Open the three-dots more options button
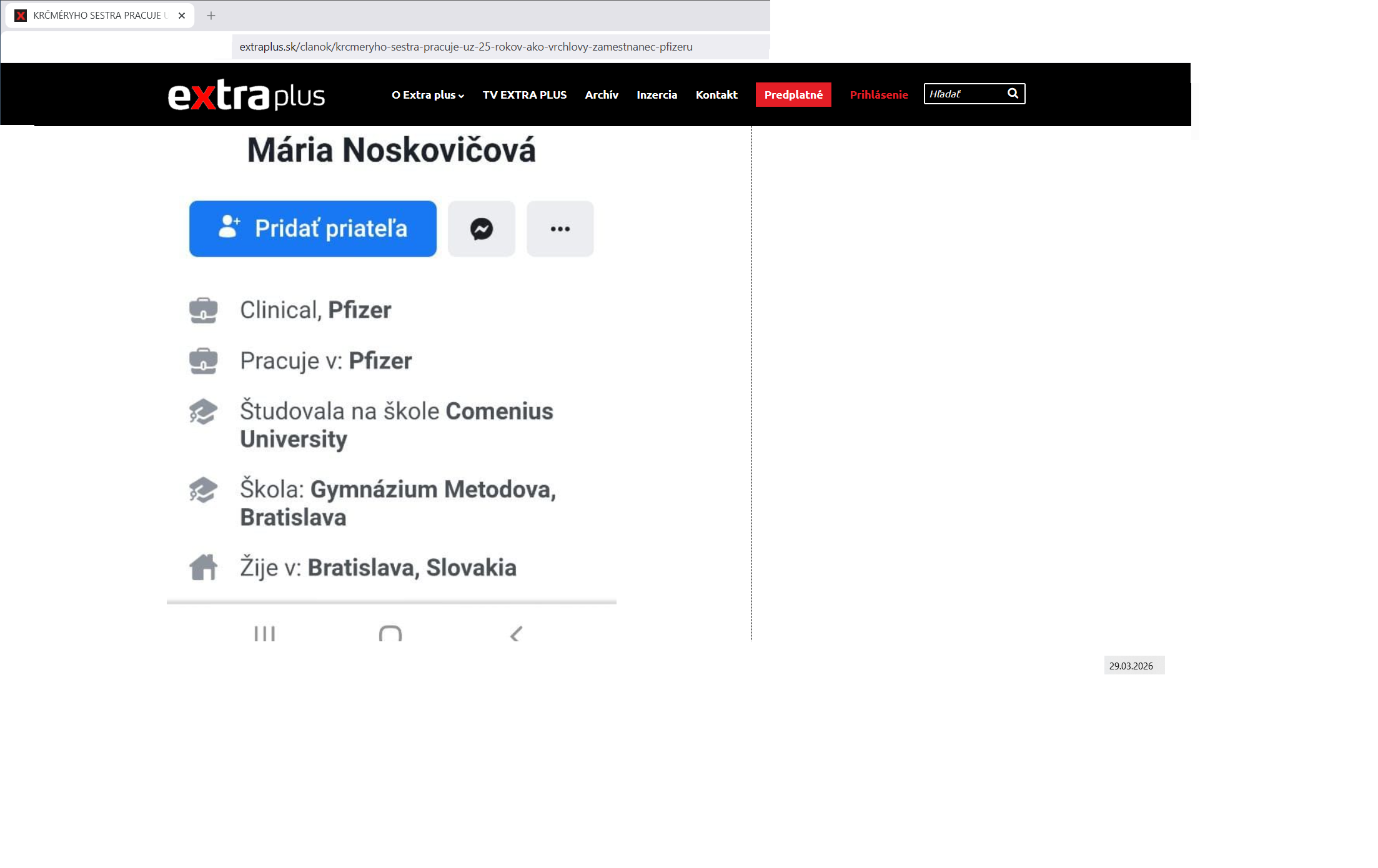This screenshot has width=1378, height=868. click(x=560, y=229)
